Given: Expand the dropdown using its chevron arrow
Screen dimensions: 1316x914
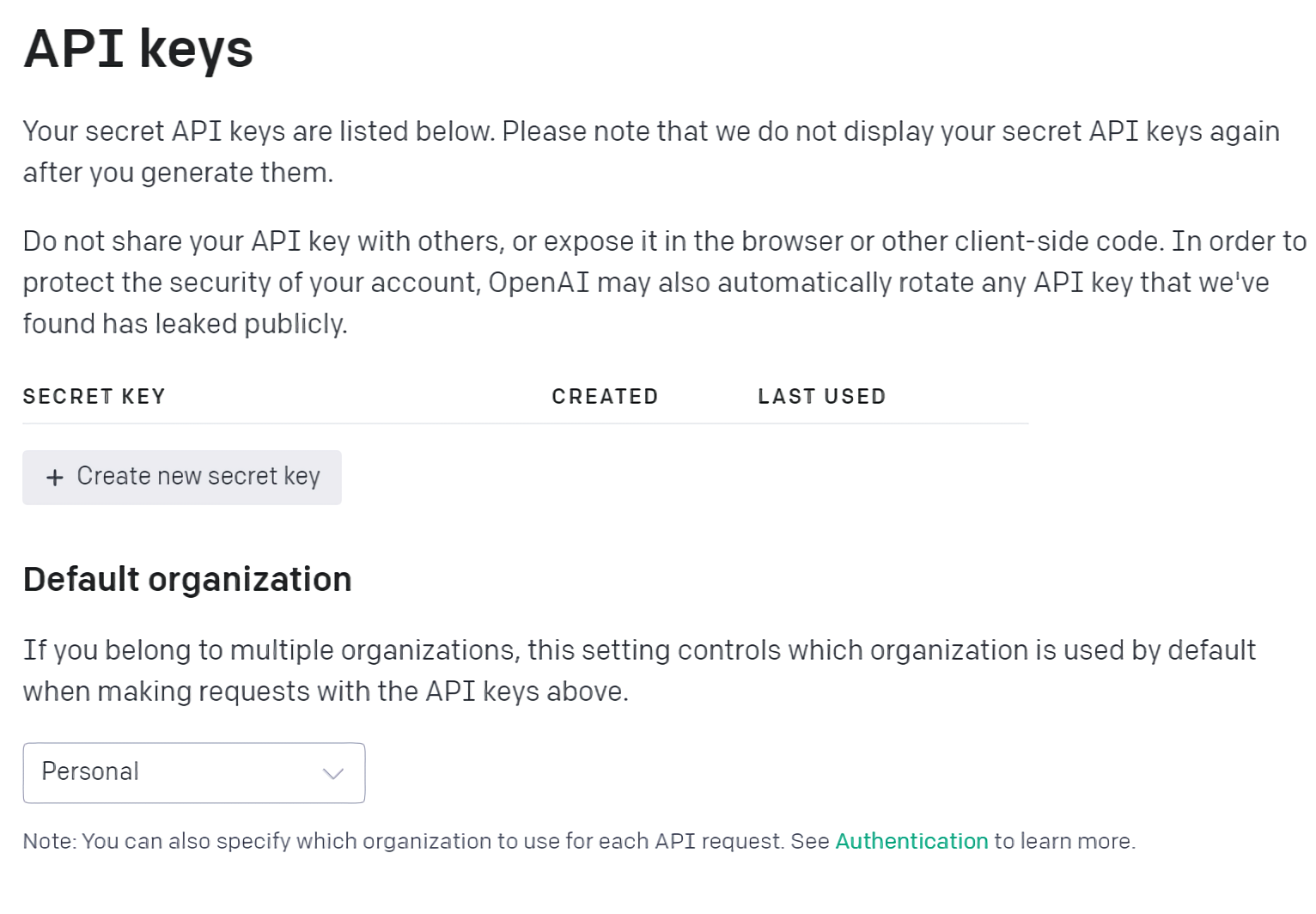Looking at the screenshot, I should pos(333,773).
